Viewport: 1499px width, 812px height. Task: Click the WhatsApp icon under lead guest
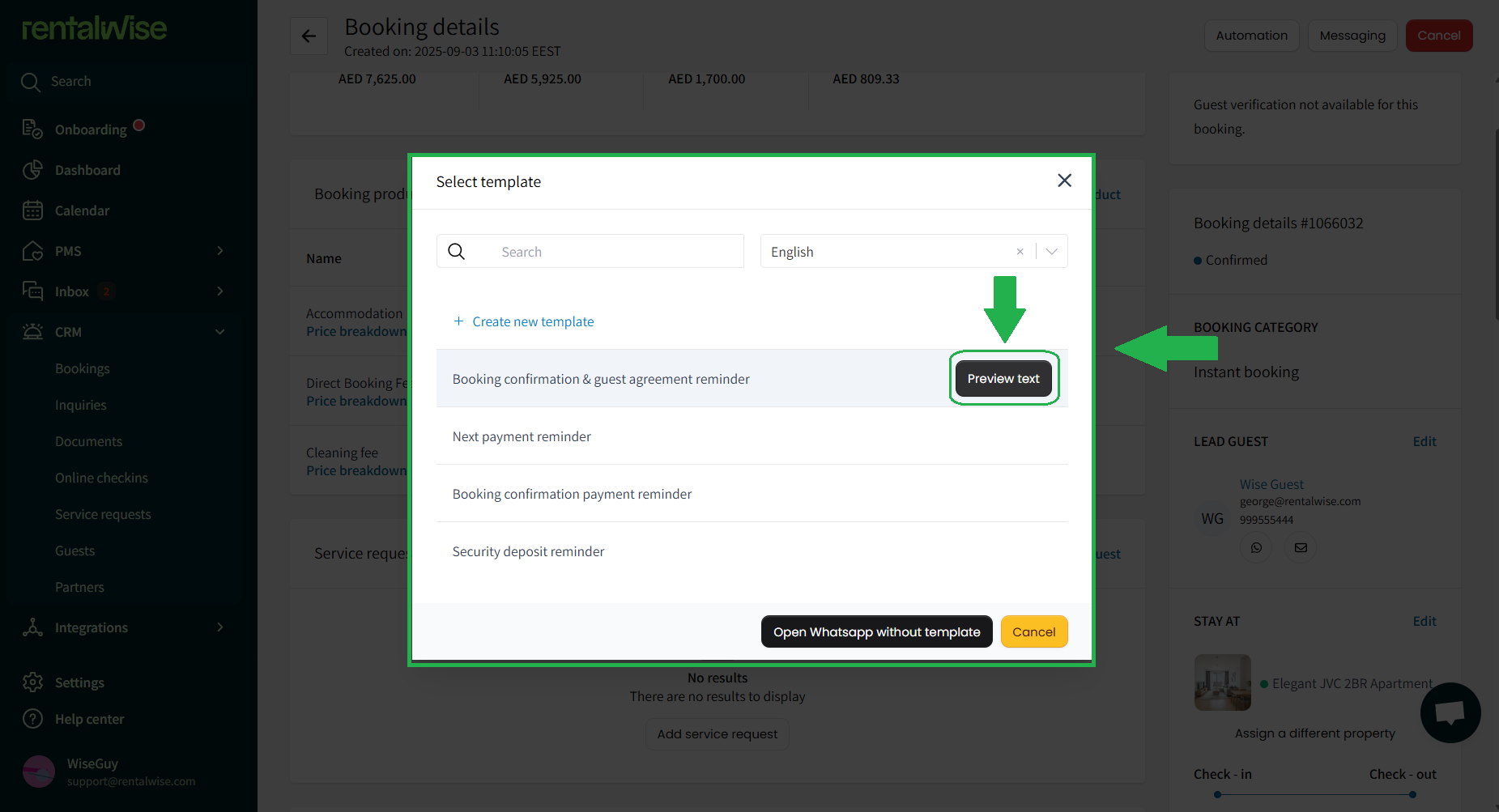click(1256, 548)
